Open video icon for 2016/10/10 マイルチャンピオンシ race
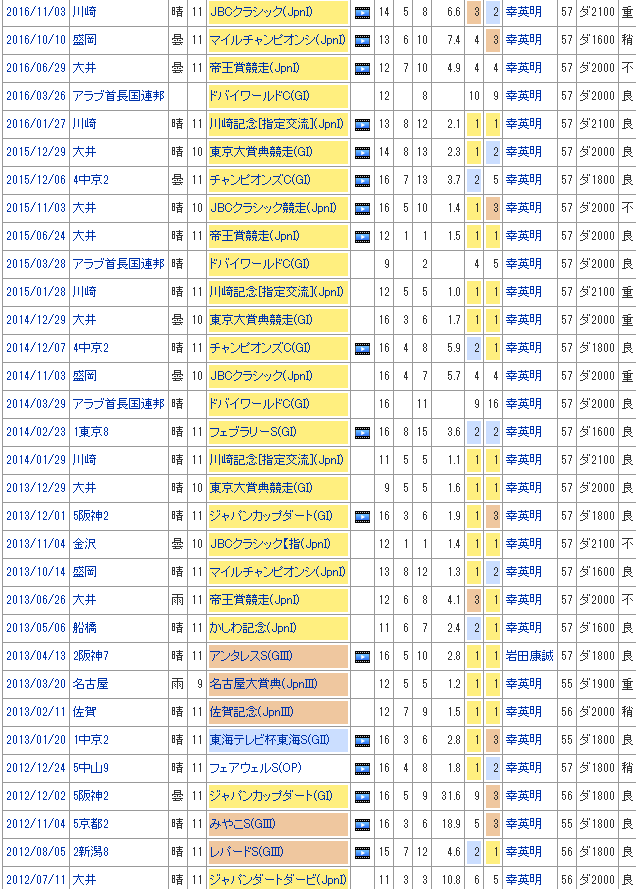The width and height of the screenshot is (636, 889). coord(362,40)
